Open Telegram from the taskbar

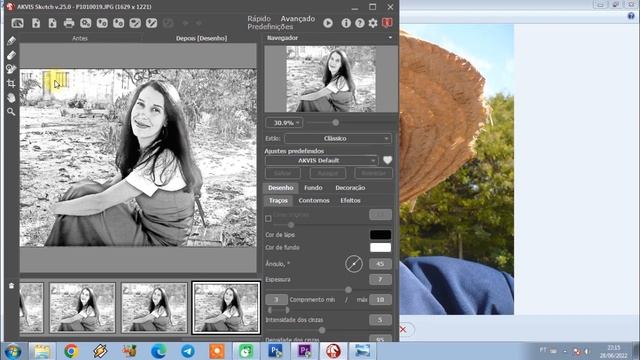pyautogui.click(x=188, y=351)
